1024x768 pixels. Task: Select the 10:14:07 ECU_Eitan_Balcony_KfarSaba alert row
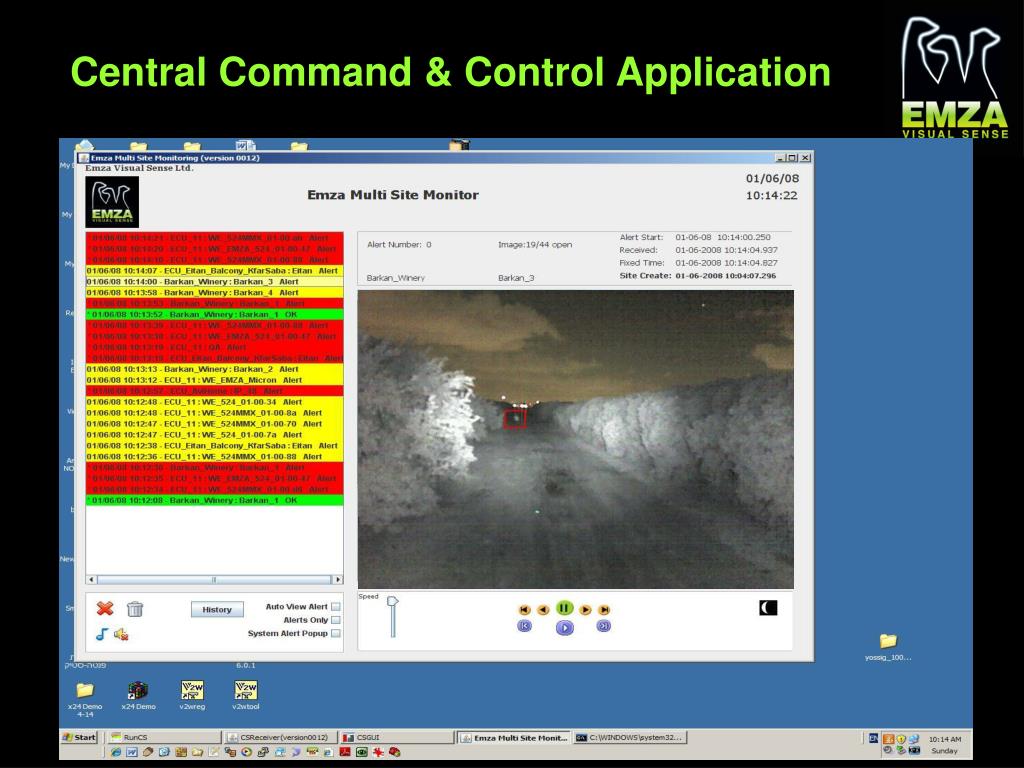point(214,270)
